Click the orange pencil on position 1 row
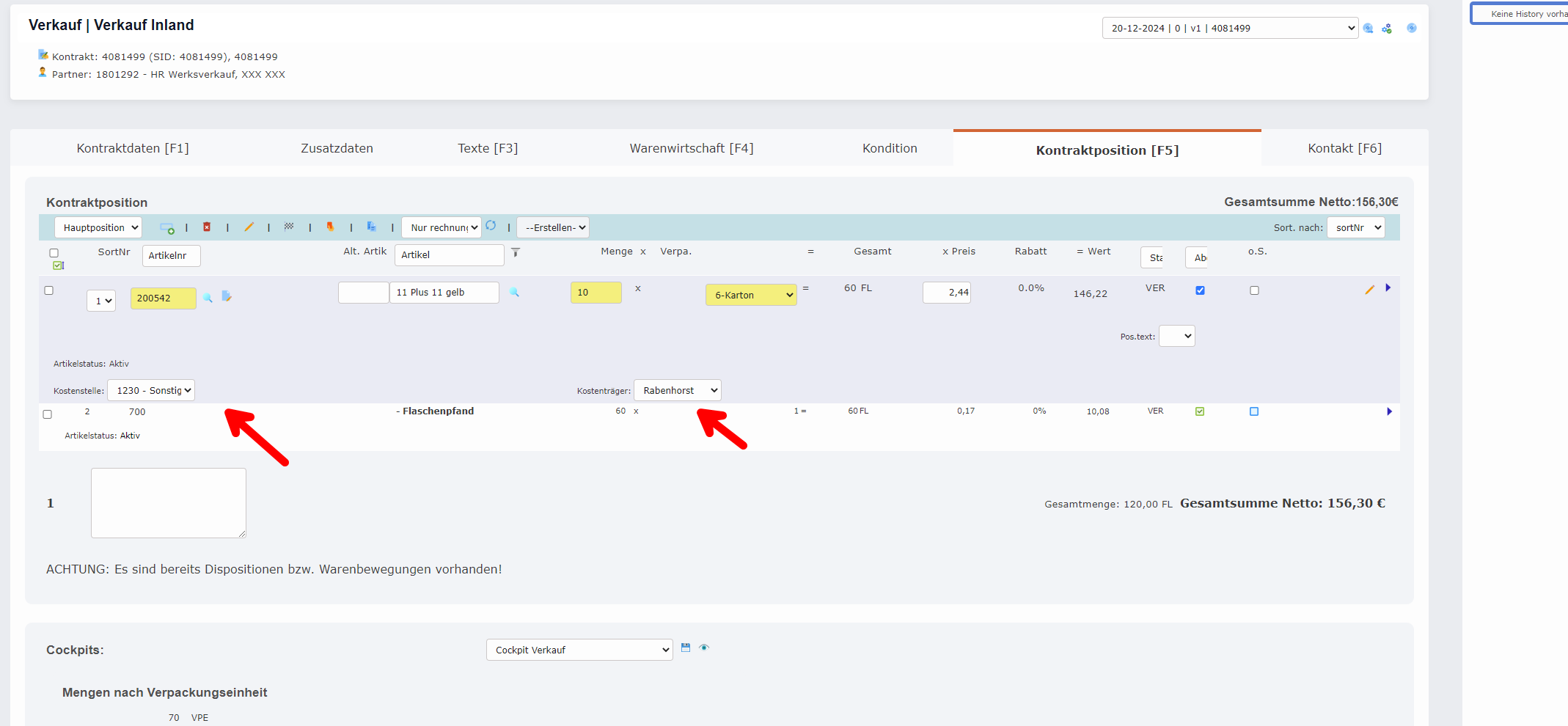The width and height of the screenshot is (1568, 726). pos(1369,290)
